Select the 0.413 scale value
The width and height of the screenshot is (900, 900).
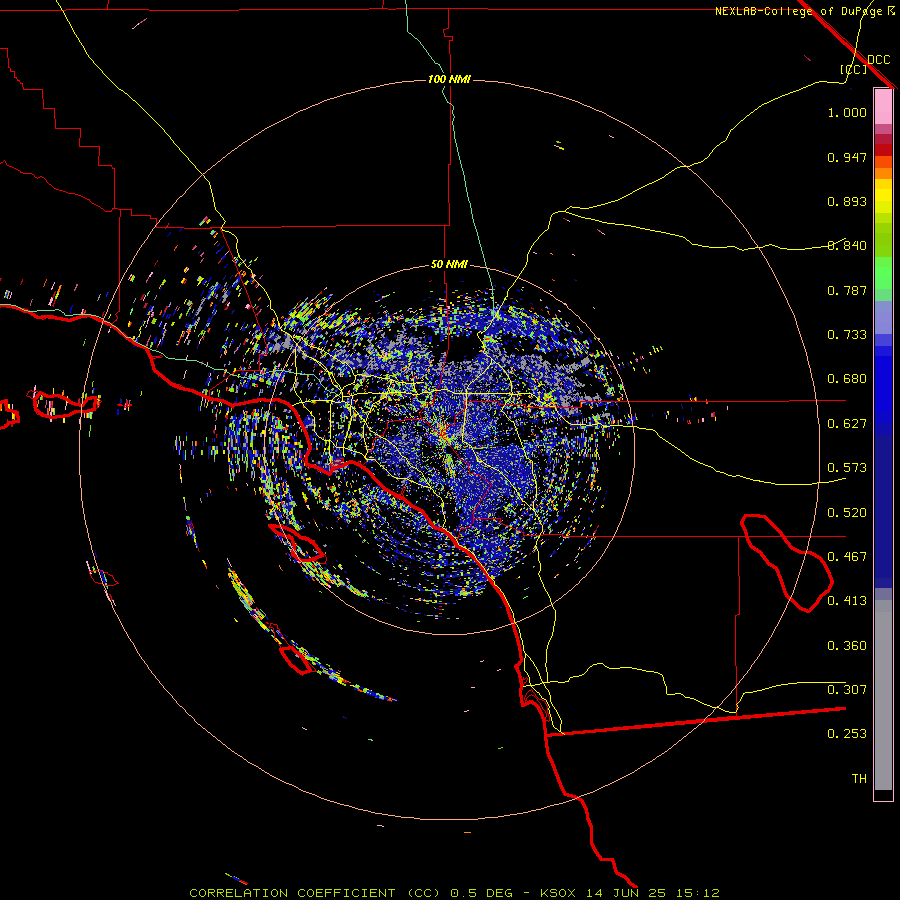(847, 601)
